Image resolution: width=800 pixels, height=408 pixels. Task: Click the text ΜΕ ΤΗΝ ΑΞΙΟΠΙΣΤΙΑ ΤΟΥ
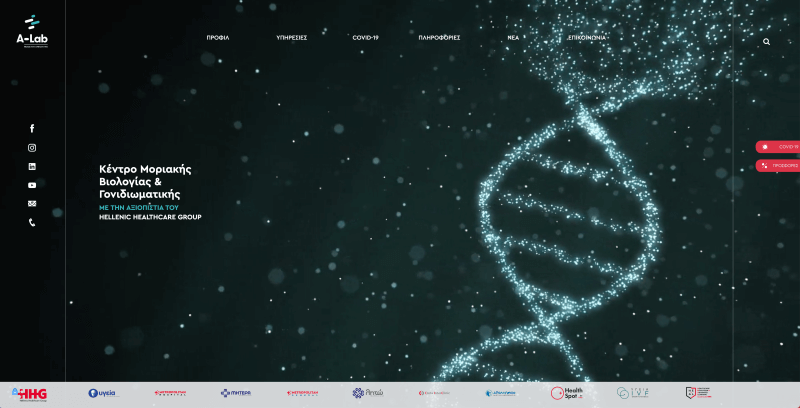(x=139, y=208)
